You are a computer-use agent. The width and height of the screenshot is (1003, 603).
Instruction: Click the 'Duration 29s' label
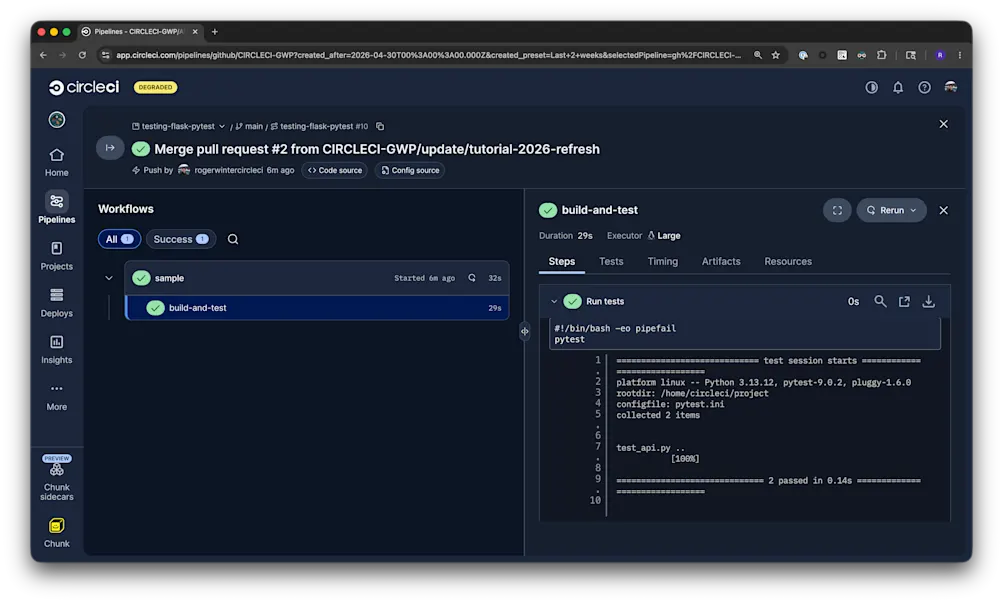point(565,235)
